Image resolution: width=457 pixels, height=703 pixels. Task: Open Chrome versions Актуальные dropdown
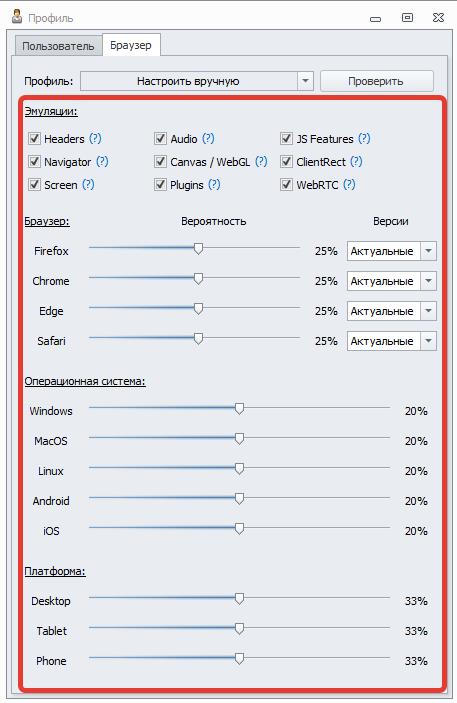pos(428,281)
